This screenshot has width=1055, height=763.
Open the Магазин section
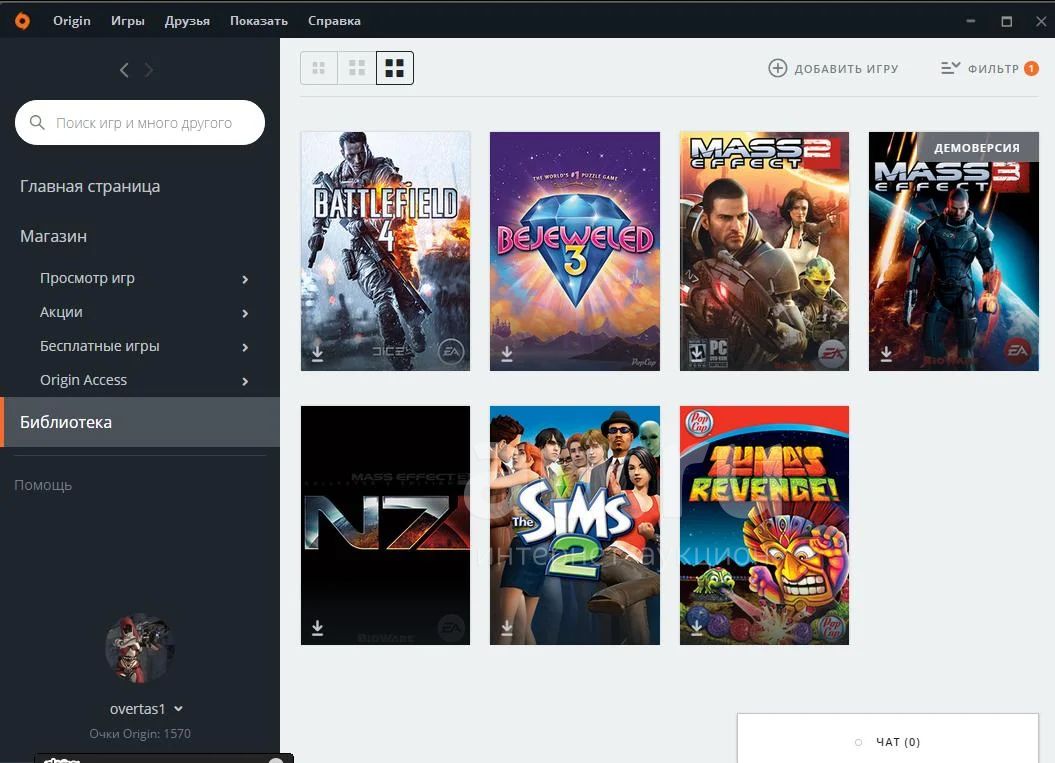point(53,236)
